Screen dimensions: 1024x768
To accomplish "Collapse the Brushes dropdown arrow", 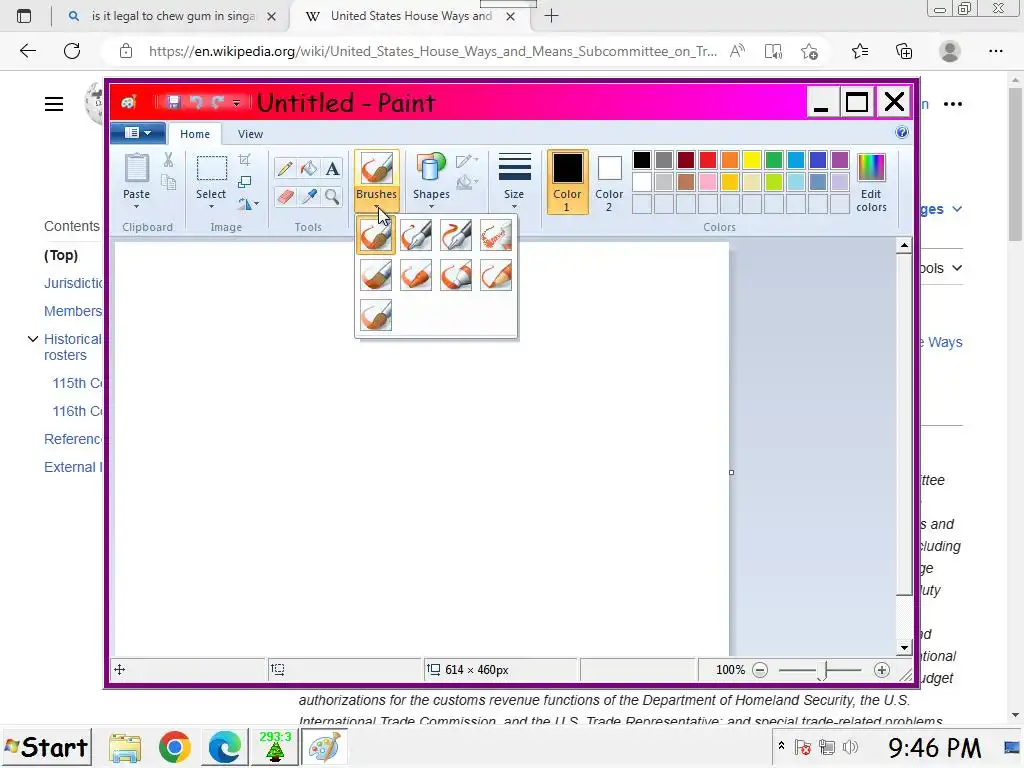I will (377, 207).
